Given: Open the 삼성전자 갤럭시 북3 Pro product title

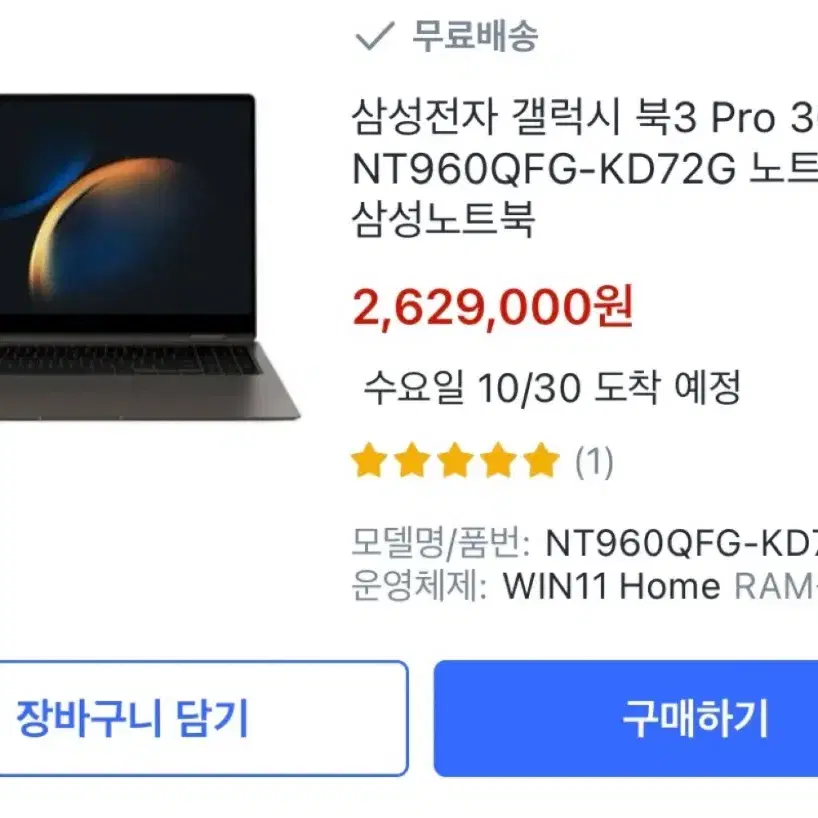Looking at the screenshot, I should [x=585, y=168].
